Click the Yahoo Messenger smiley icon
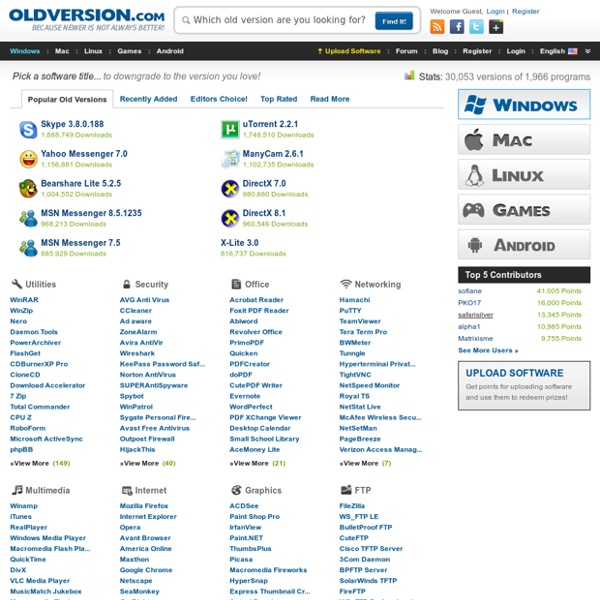The height and width of the screenshot is (600, 600). (x=28, y=159)
